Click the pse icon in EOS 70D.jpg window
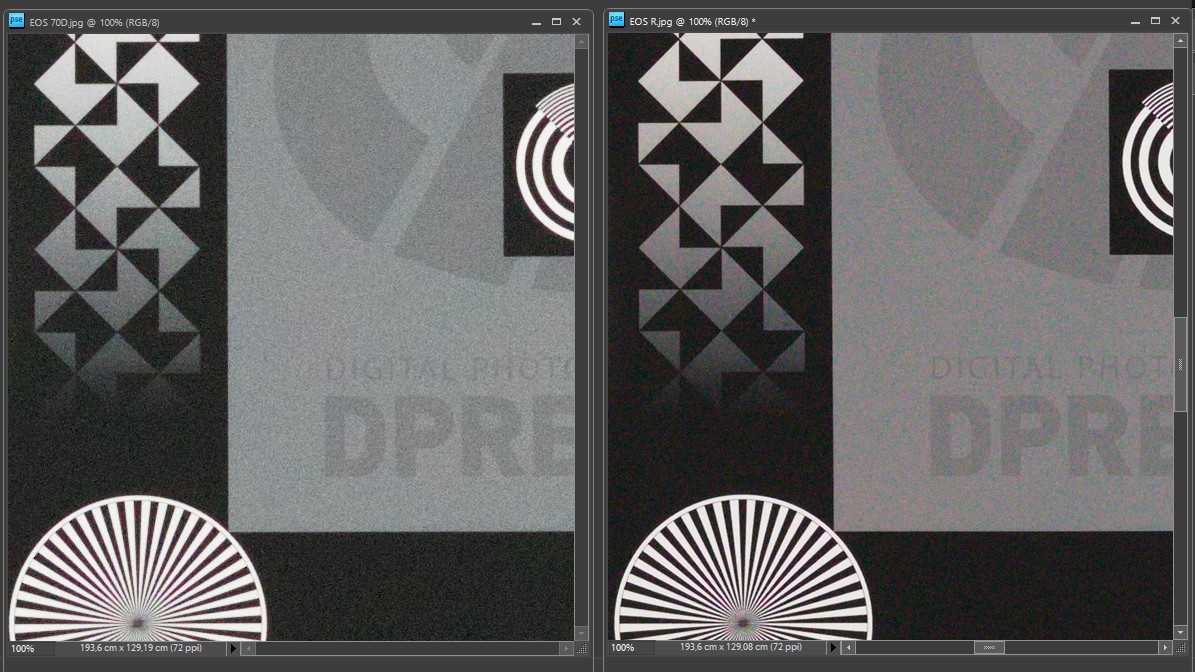 tap(16, 21)
